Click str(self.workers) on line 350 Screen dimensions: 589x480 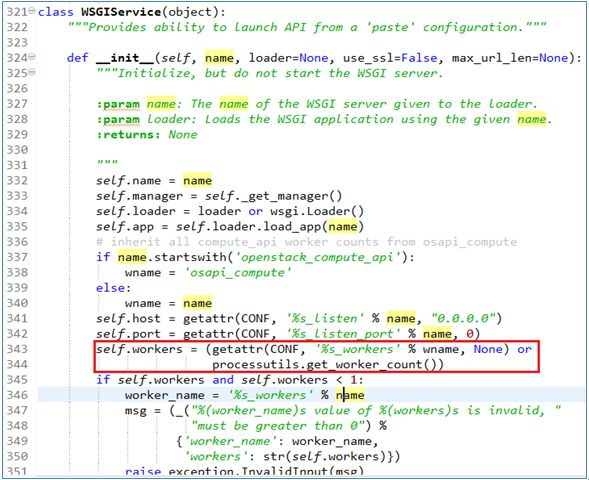325,456
